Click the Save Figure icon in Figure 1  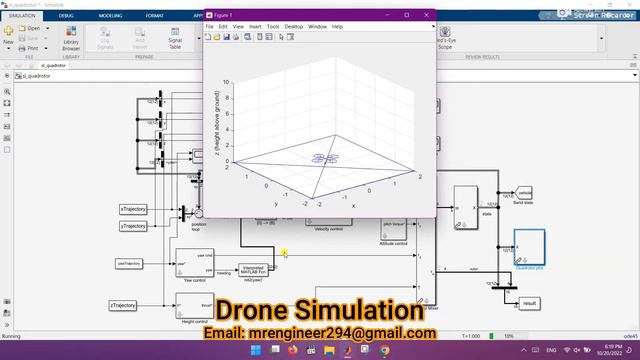pos(227,37)
